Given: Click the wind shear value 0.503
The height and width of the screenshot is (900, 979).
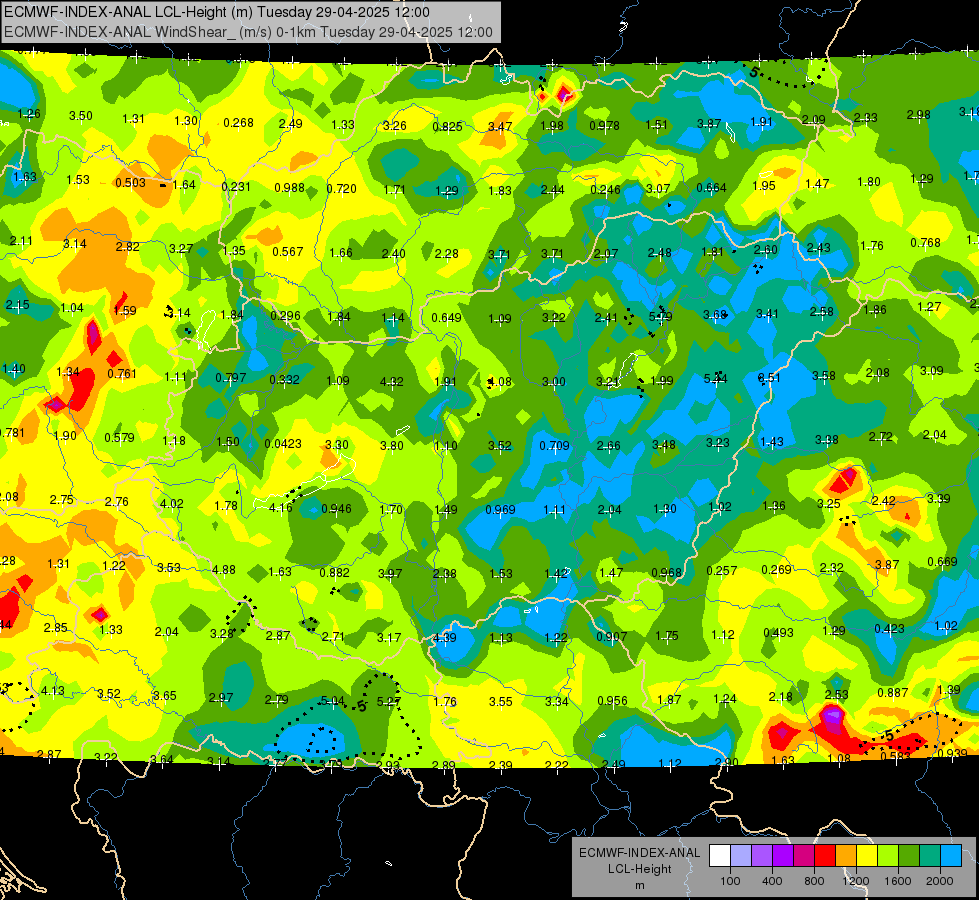Looking at the screenshot, I should click(130, 183).
